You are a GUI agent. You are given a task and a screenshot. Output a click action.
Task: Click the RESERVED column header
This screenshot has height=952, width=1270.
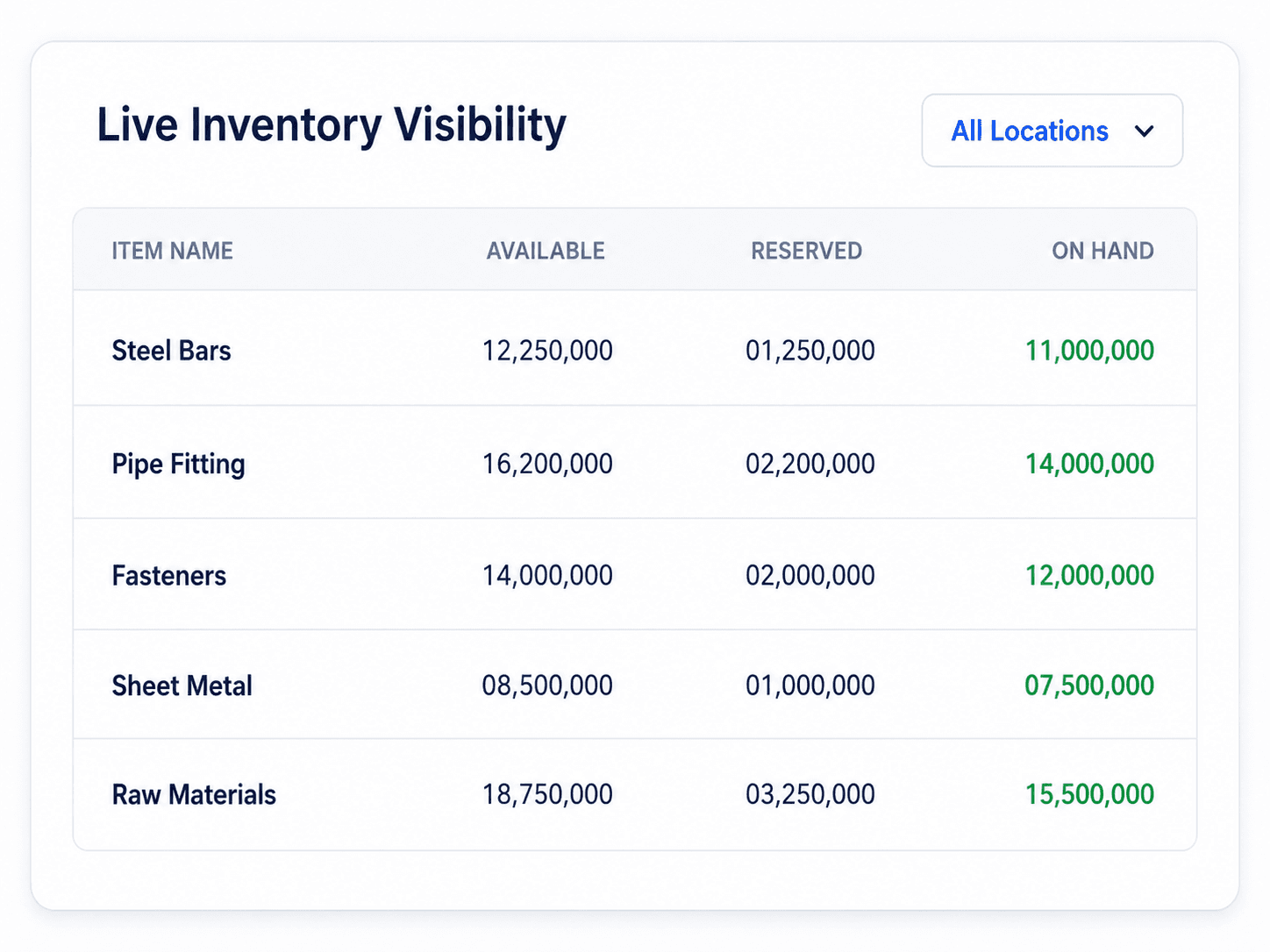point(806,251)
